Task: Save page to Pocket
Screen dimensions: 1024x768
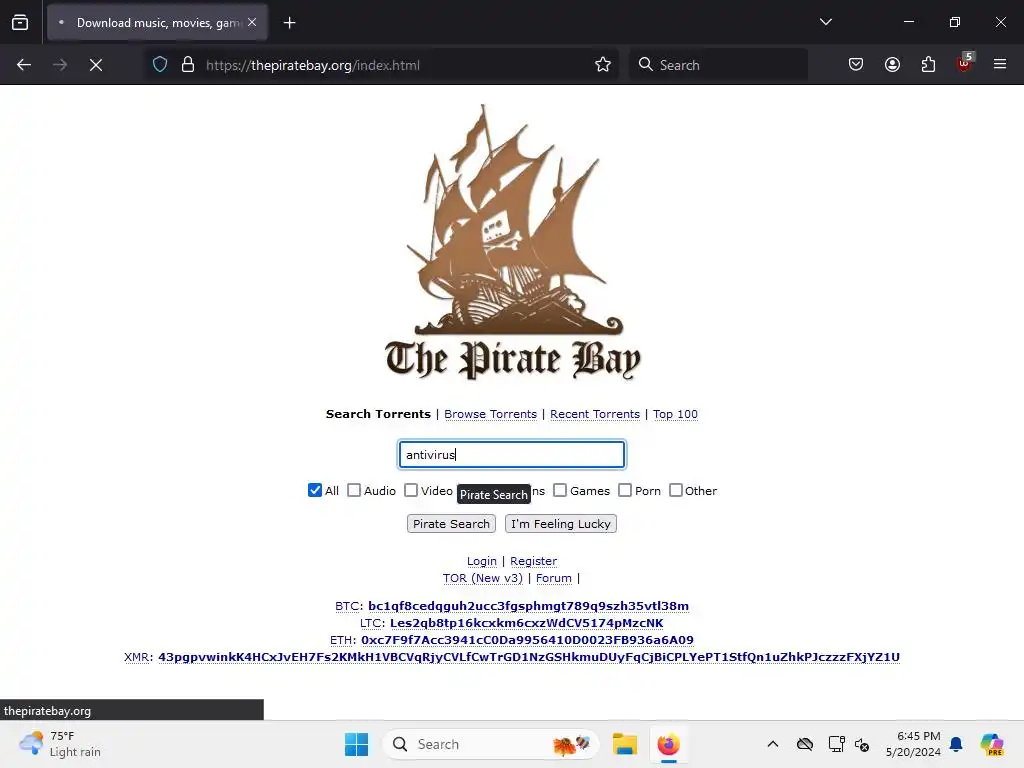Action: [x=856, y=65]
